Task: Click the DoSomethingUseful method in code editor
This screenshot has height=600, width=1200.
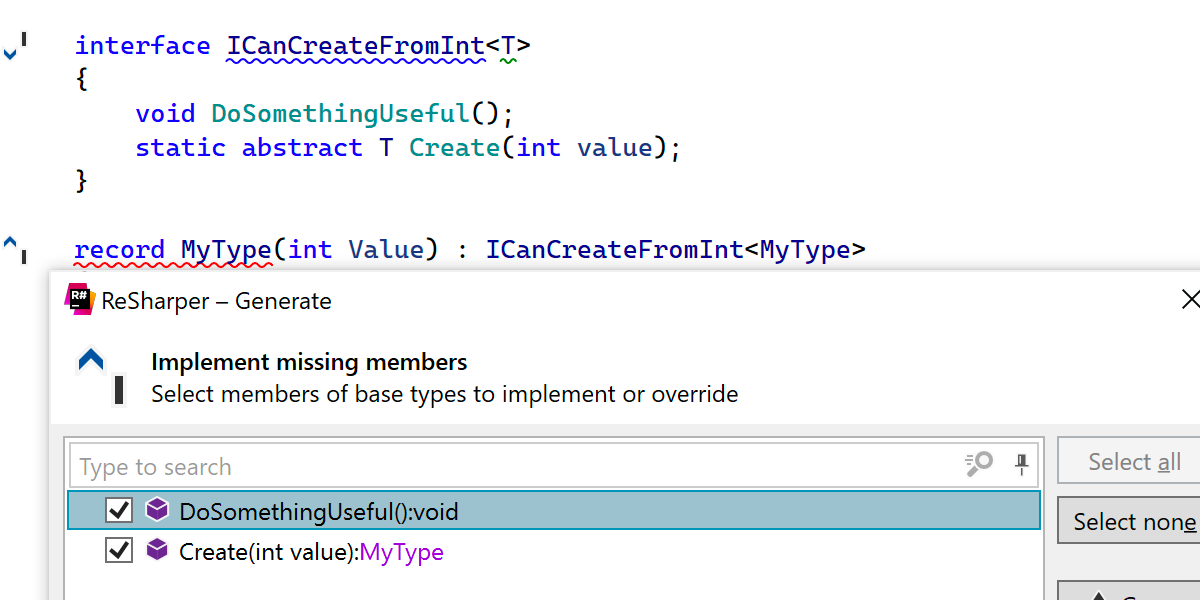Action: pyautogui.click(x=340, y=114)
